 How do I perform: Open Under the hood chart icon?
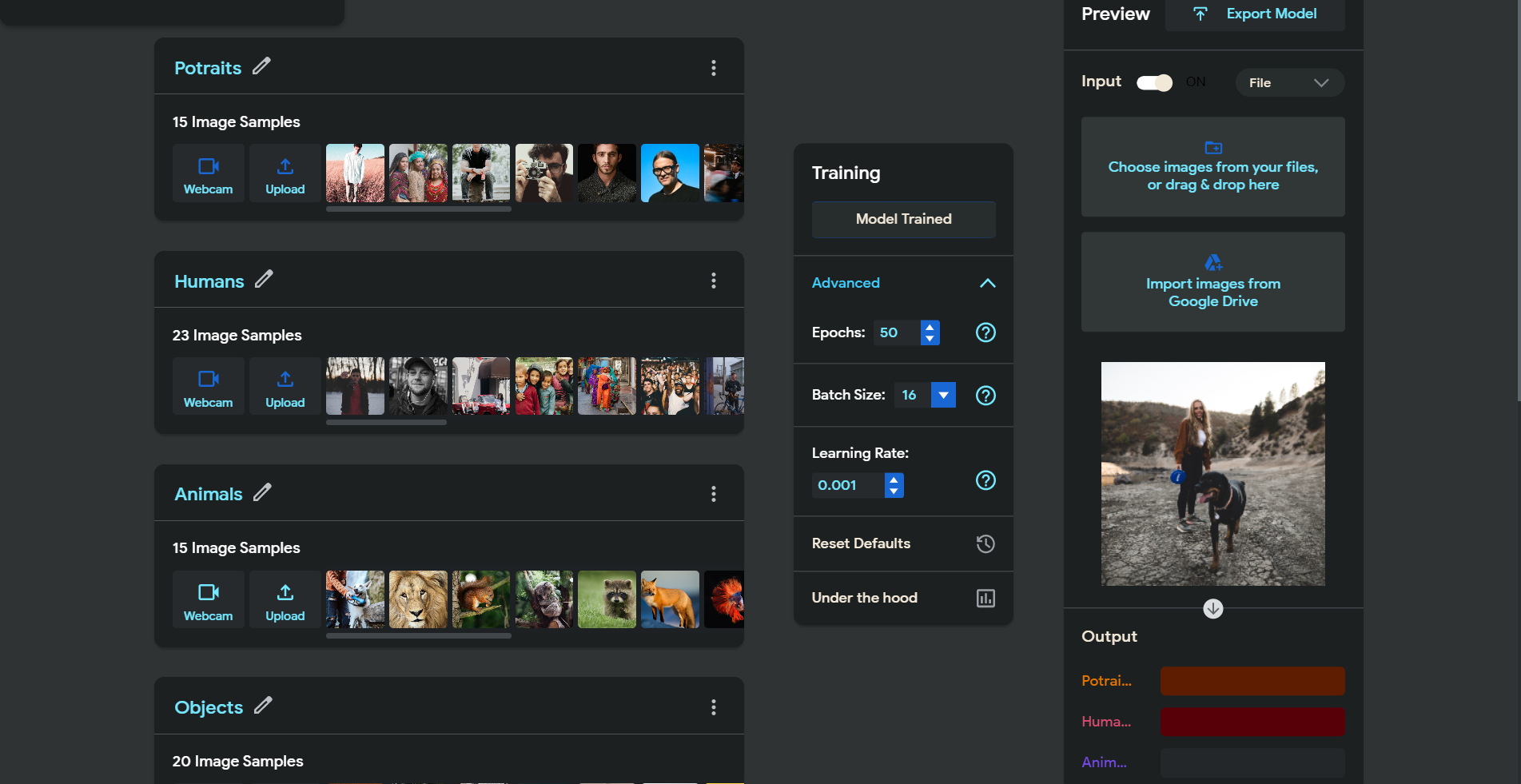click(x=985, y=599)
